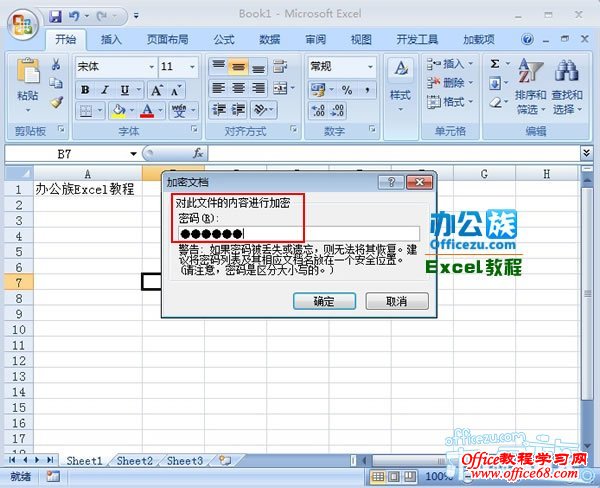Apply yellow fill color bucket
The image size is (600, 488).
(x=119, y=111)
